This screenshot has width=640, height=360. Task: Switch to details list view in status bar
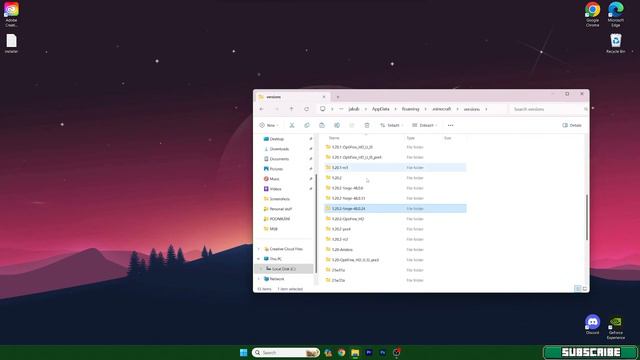[x=578, y=289]
